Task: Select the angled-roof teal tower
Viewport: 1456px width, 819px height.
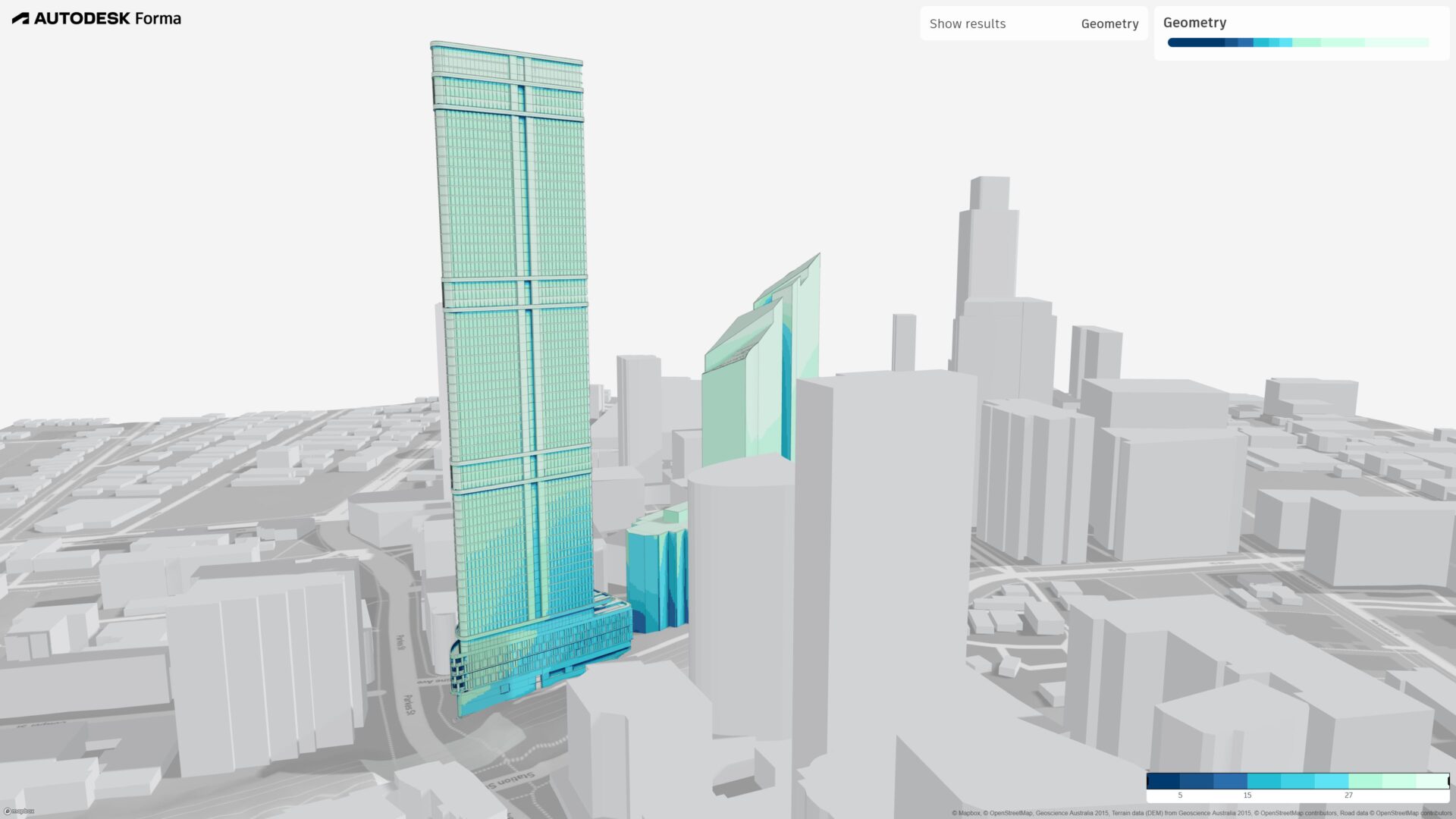Action: (x=751, y=394)
